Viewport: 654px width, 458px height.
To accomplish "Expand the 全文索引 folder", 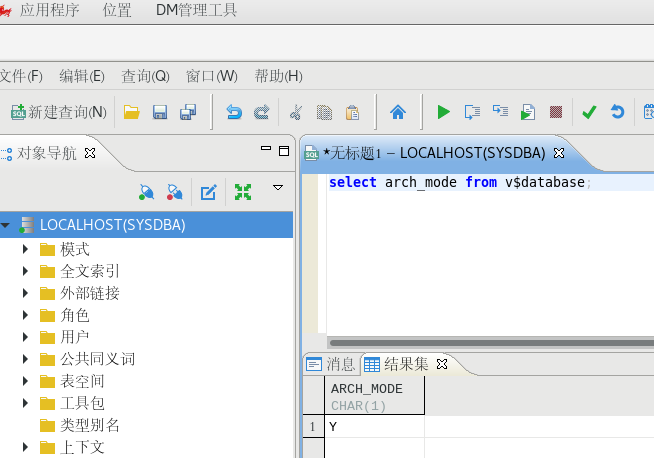I will click(x=25, y=271).
